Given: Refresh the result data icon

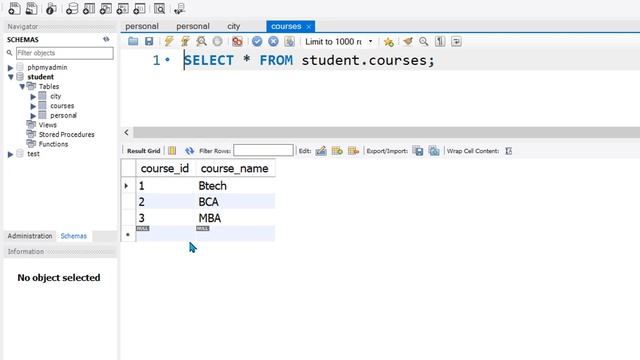Looking at the screenshot, I should click(x=189, y=151).
